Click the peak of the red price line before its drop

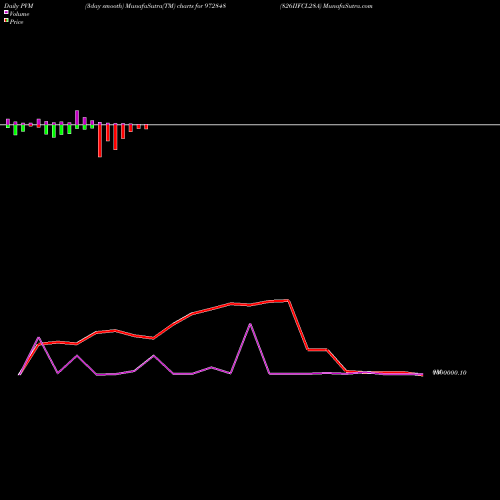click(x=288, y=300)
